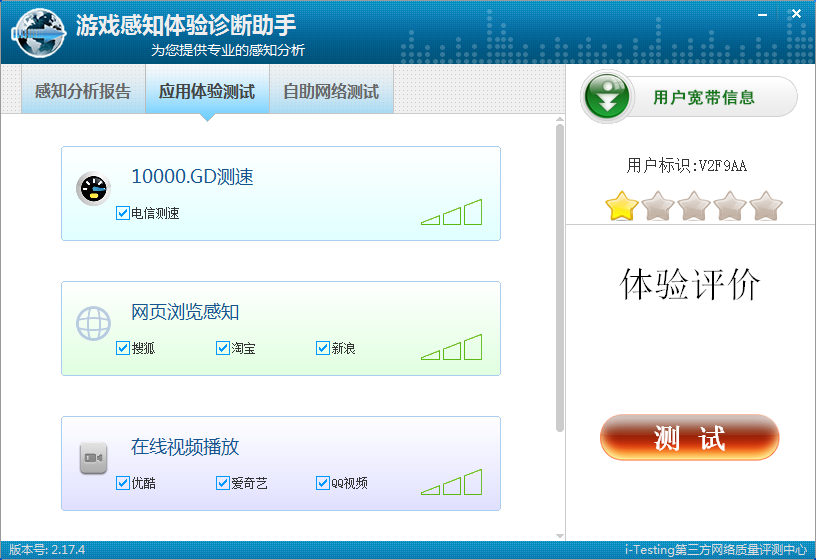
Task: Click the 网页浏览感知 title text
Action: point(185,312)
